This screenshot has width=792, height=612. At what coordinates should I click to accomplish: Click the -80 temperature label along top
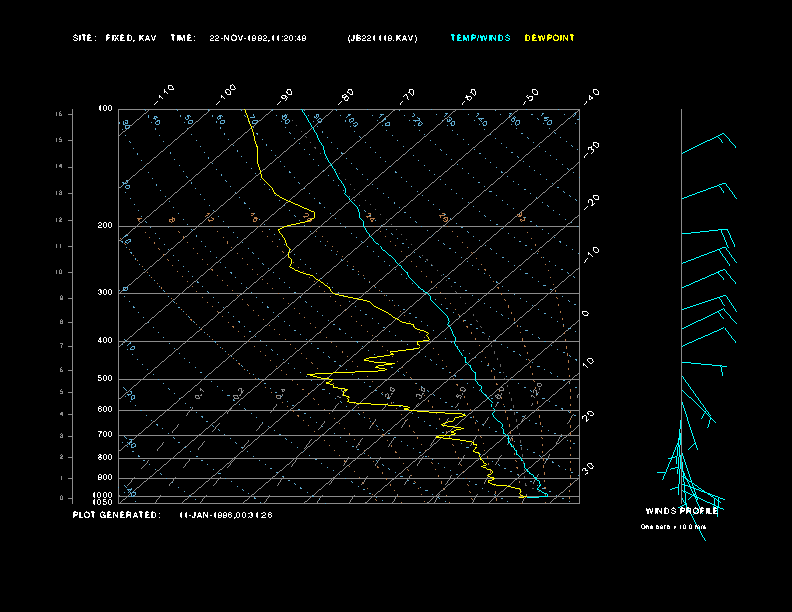pyautogui.click(x=347, y=95)
